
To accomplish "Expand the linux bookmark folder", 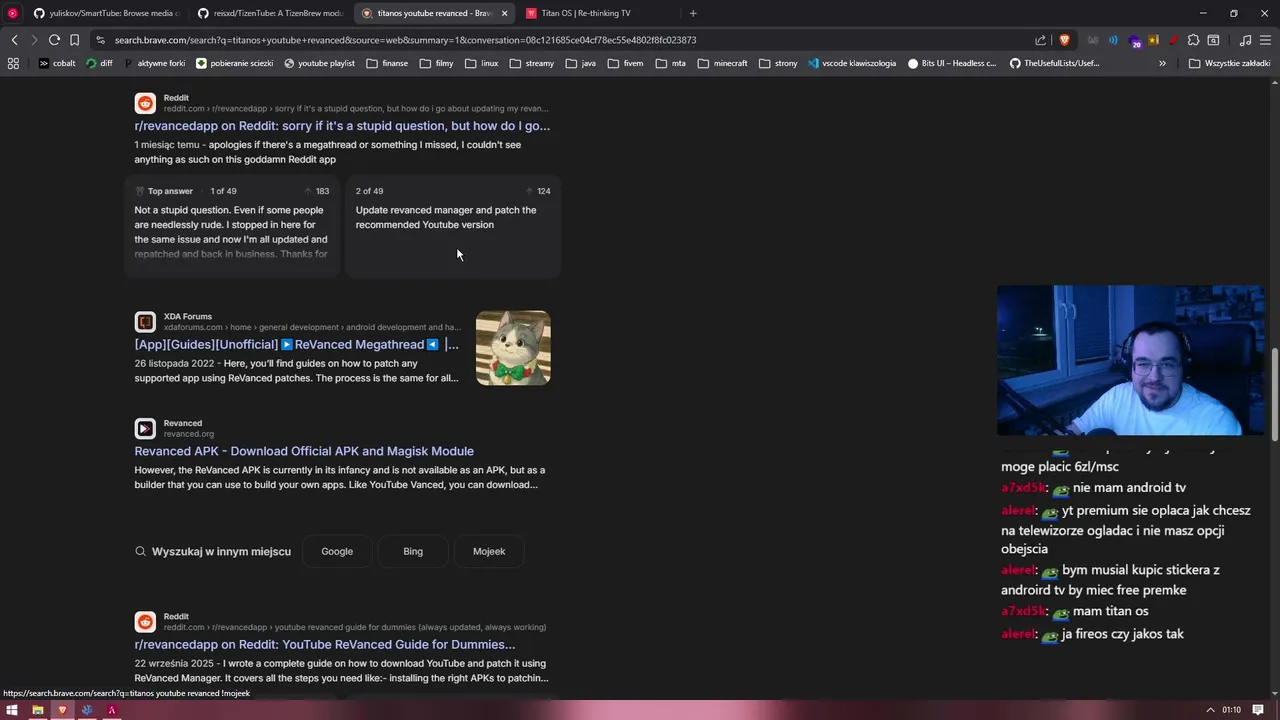I will tap(481, 63).
